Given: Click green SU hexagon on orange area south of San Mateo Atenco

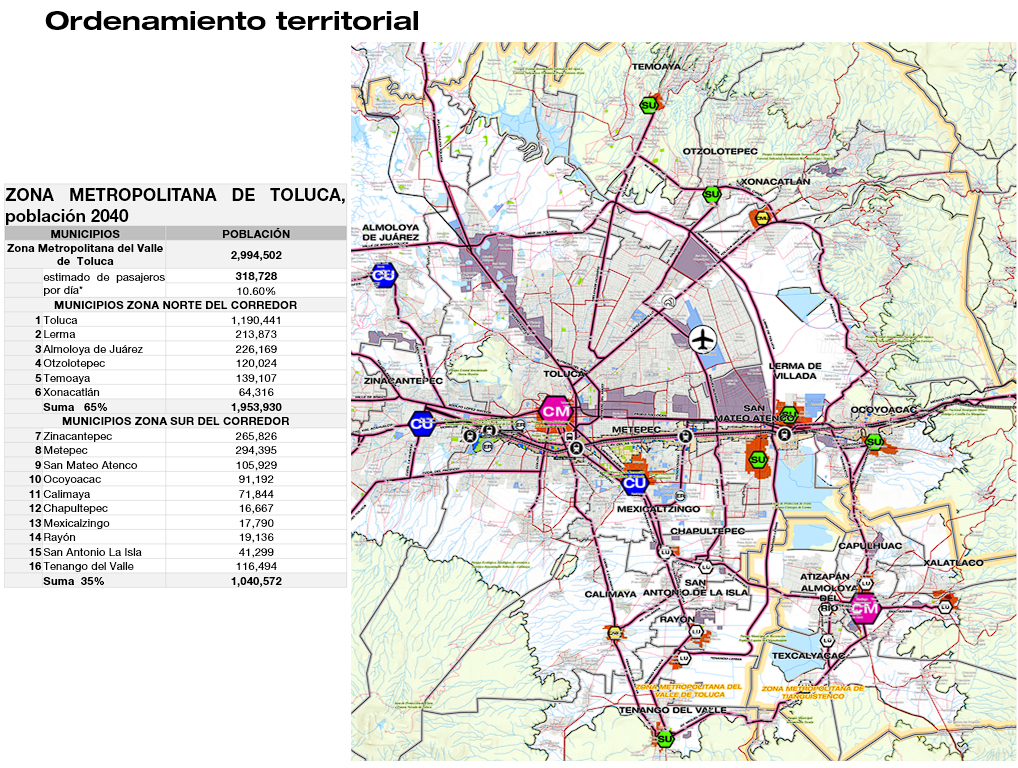Looking at the screenshot, I should coord(758,460).
